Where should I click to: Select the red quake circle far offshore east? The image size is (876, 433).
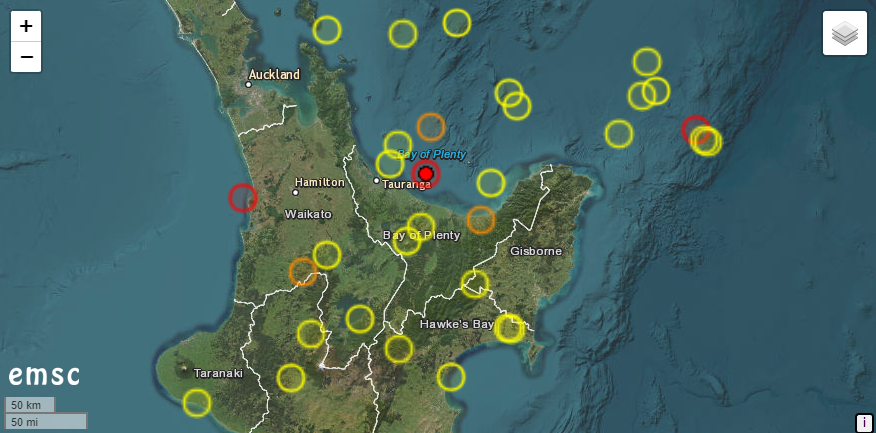pyautogui.click(x=696, y=130)
